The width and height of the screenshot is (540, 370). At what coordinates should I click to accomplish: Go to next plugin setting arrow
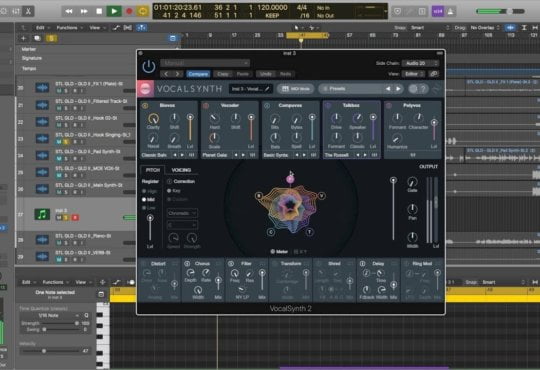pos(177,74)
